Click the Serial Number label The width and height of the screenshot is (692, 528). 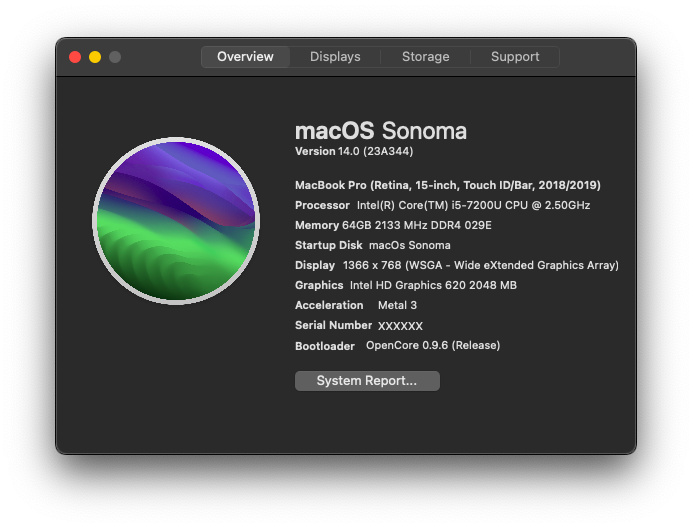[x=333, y=325]
